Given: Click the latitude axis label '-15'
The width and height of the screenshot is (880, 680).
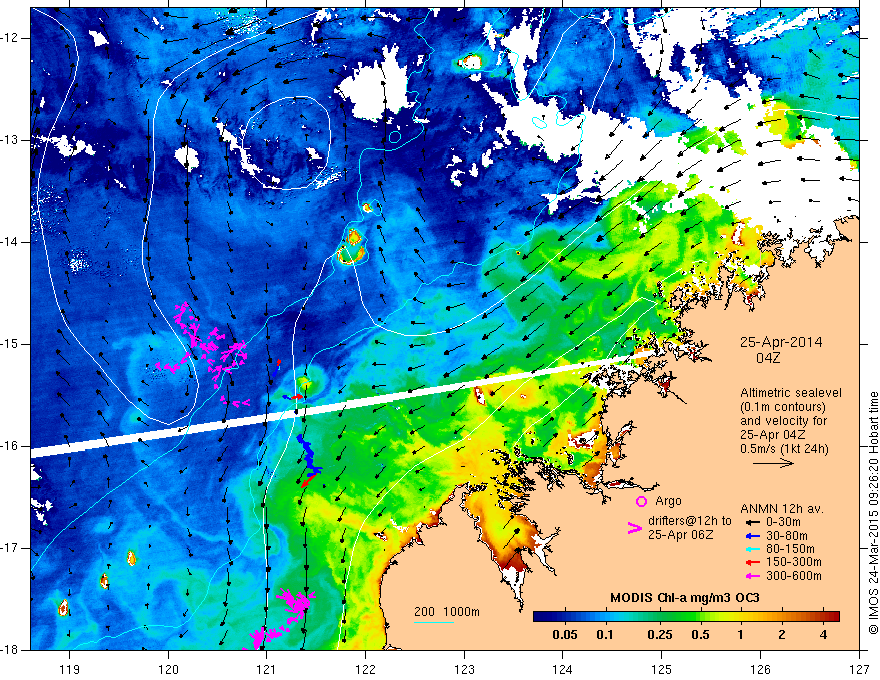Looking at the screenshot, I should click(10, 344).
